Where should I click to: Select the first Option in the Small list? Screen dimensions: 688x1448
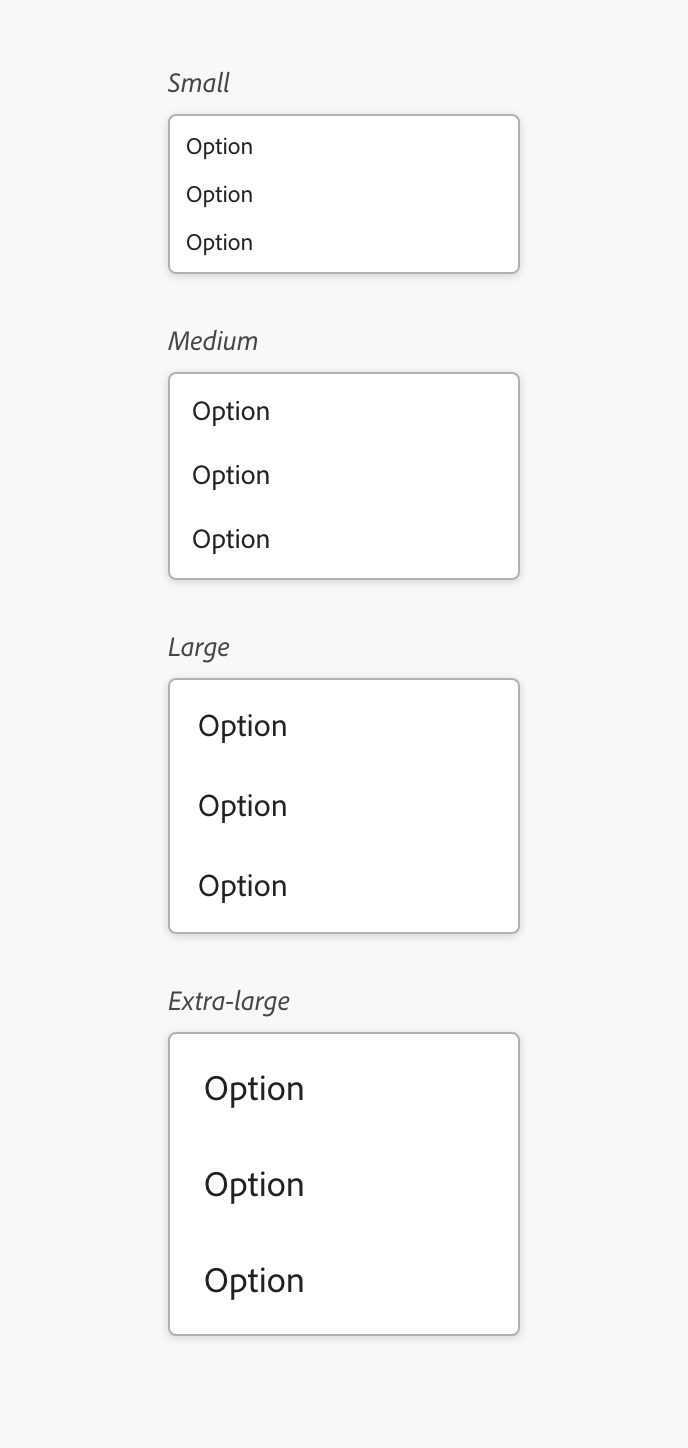[x=220, y=147]
